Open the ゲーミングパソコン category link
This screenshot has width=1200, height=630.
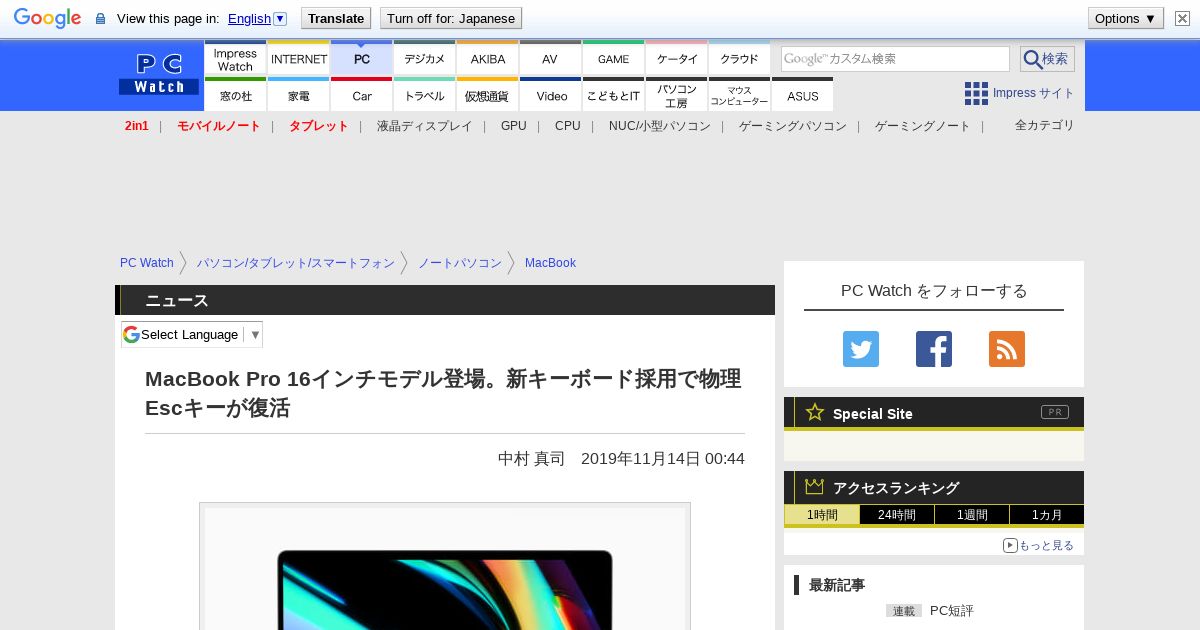pos(793,126)
